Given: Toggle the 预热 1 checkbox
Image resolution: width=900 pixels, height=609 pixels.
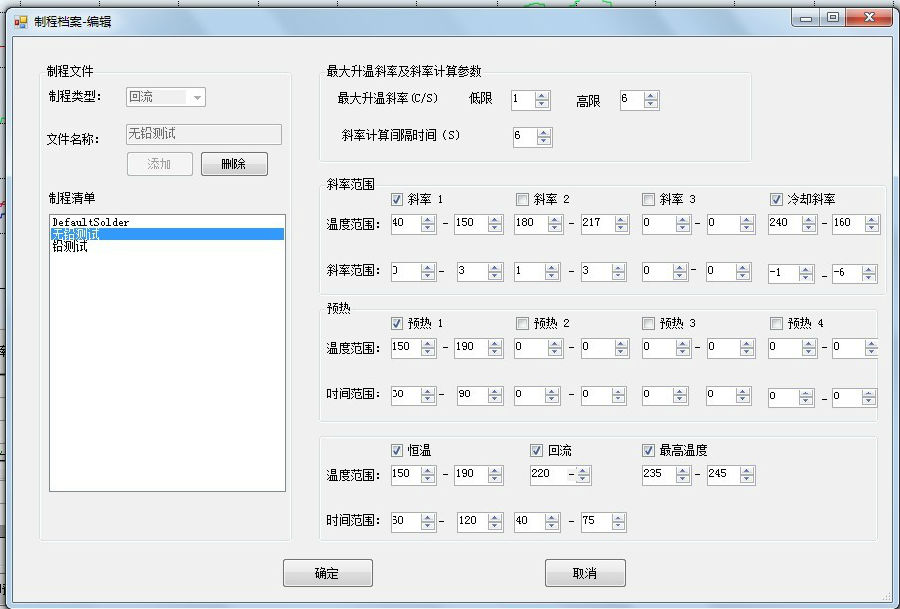Looking at the screenshot, I should 397,323.
